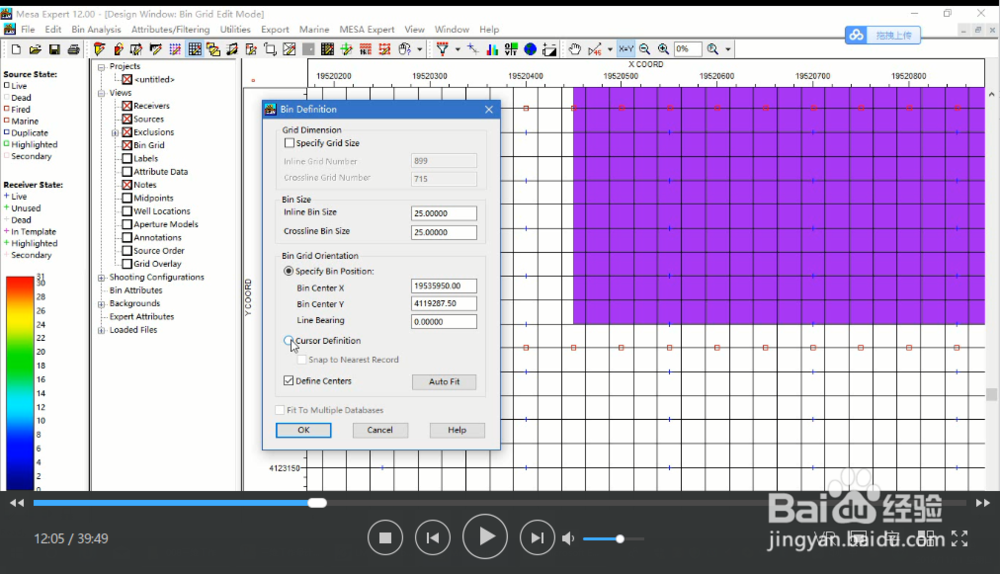Select the Cursor Definition radio button

click(x=288, y=341)
